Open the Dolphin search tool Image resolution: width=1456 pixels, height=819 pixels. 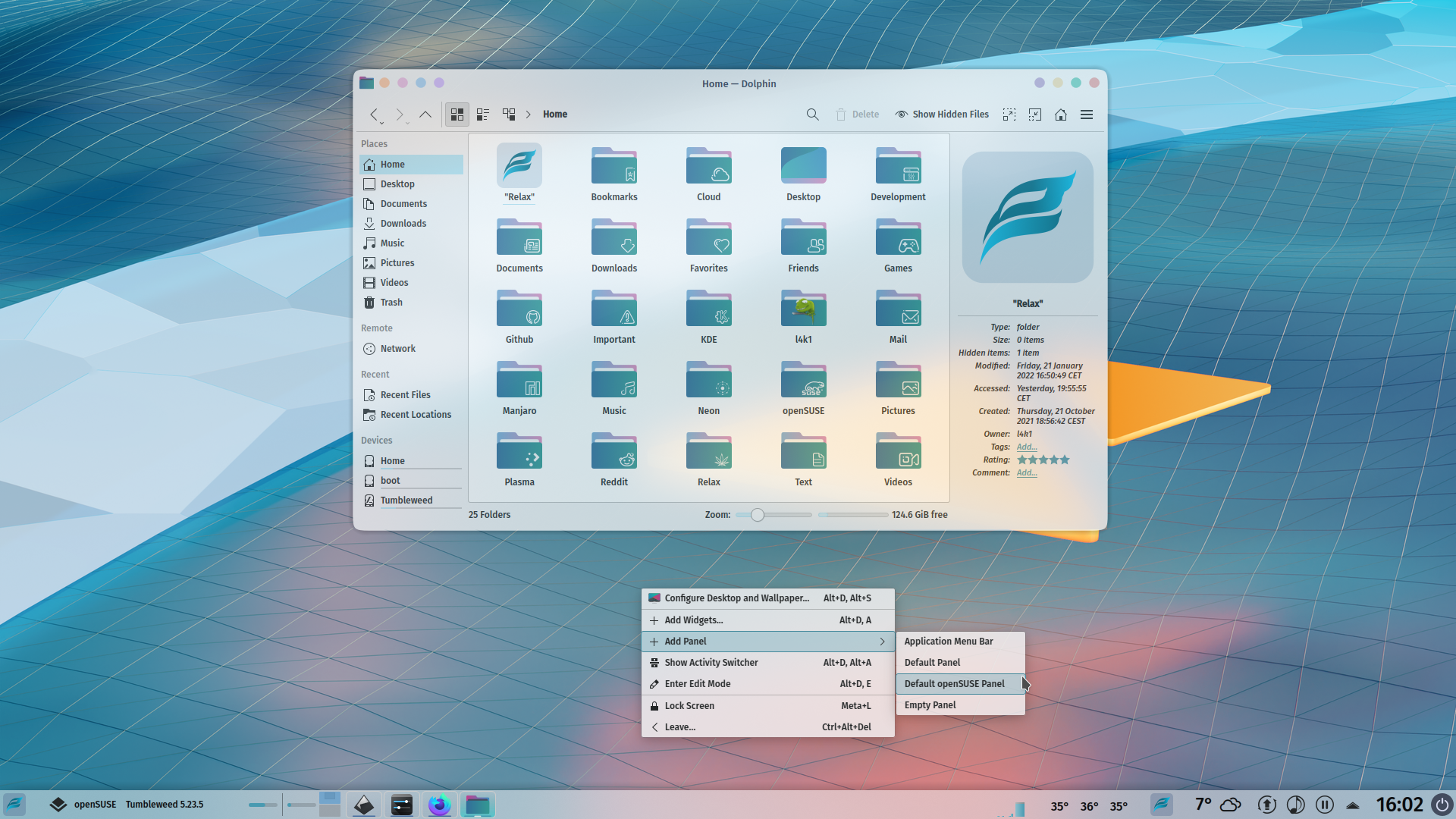812,115
